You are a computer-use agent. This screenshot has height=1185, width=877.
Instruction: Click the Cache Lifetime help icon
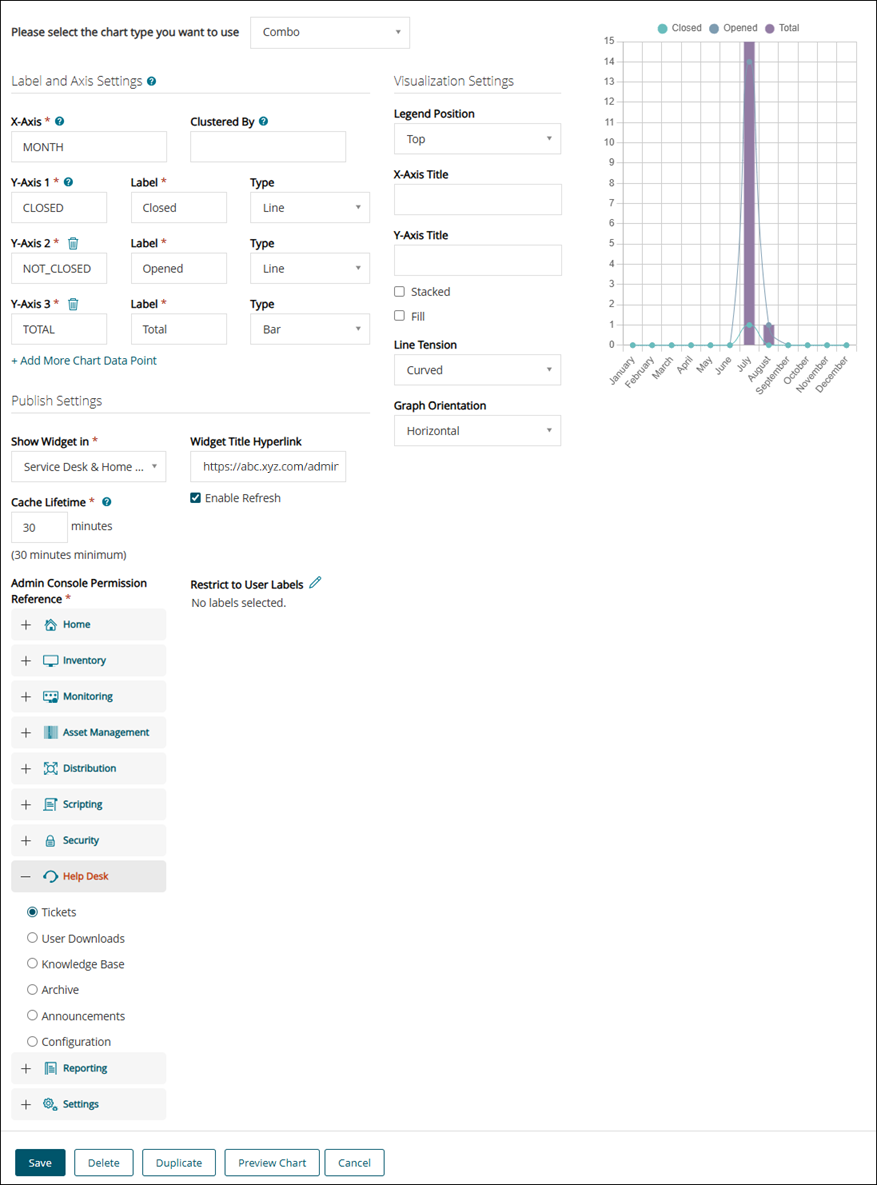click(107, 502)
